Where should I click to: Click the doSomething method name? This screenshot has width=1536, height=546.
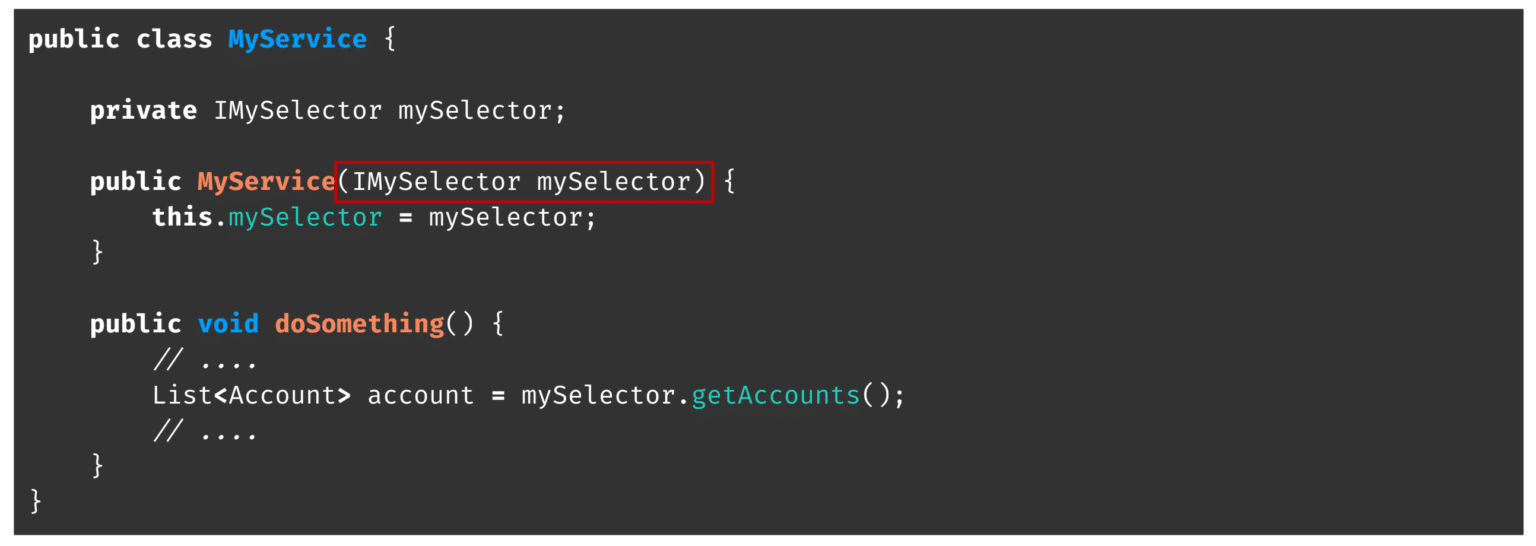(359, 325)
